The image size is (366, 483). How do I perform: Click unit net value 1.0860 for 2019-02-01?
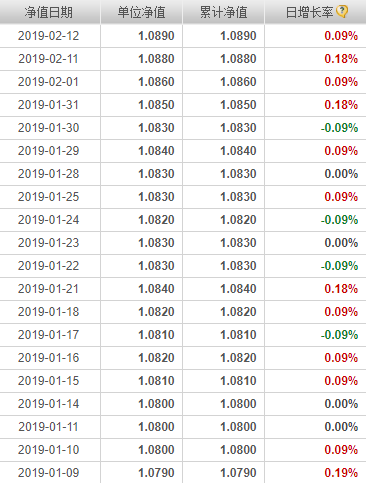(x=156, y=82)
